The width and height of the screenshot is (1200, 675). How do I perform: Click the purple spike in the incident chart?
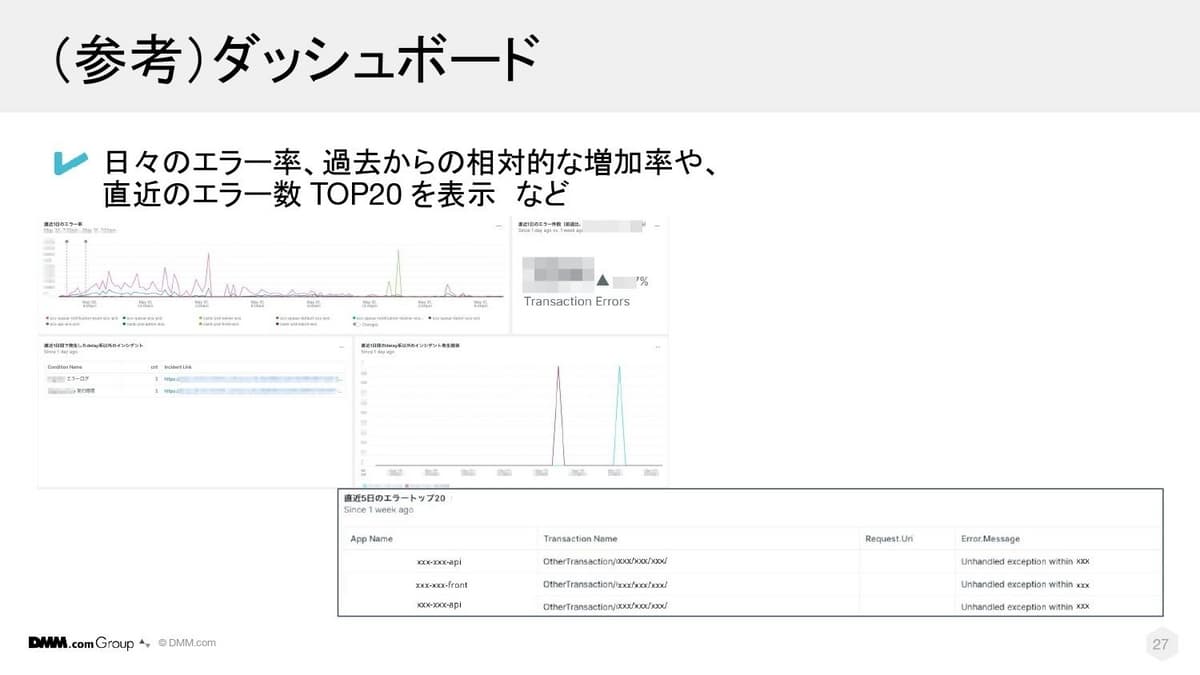[558, 414]
